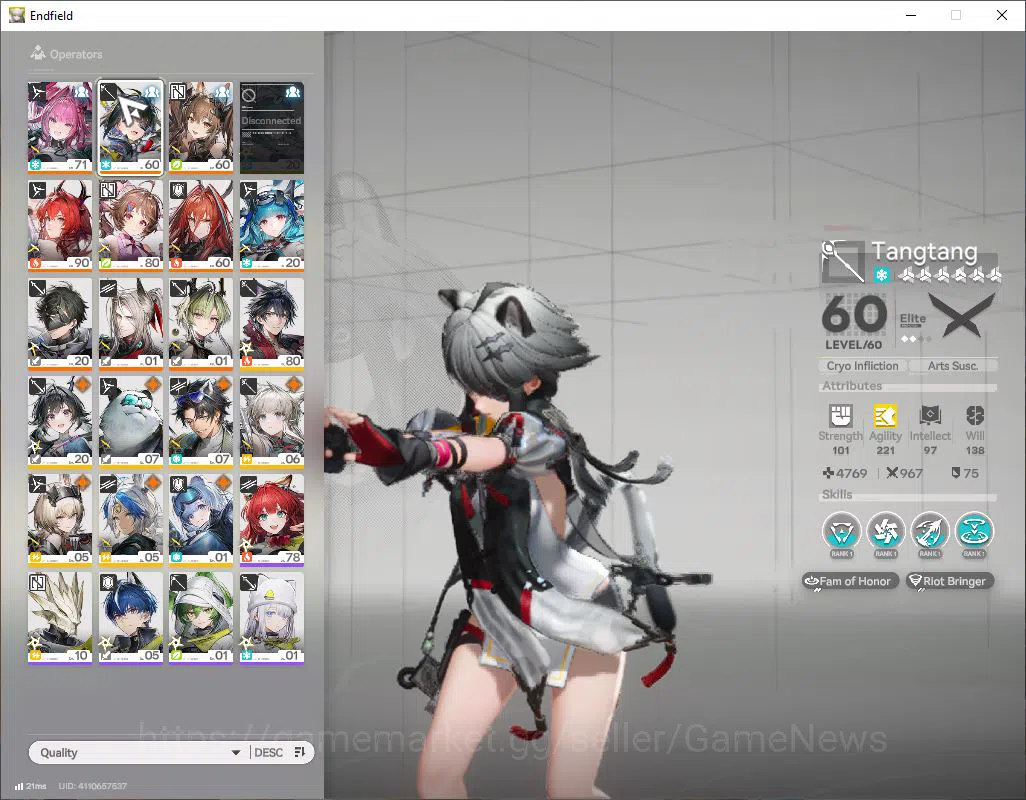Open the Fam of Honor talent
This screenshot has height=800, width=1026.
849,581
